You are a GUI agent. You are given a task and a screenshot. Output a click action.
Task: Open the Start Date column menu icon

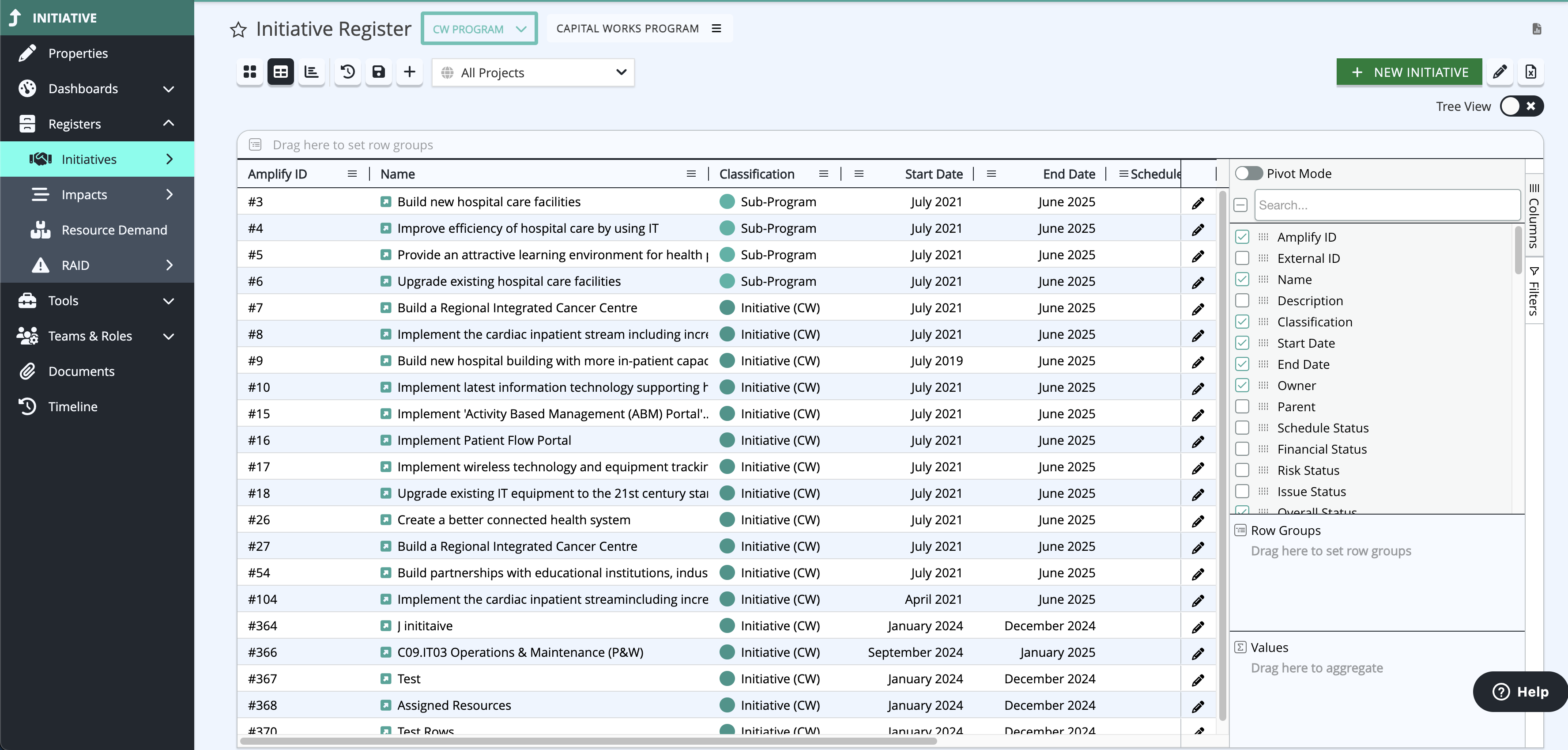(x=859, y=174)
